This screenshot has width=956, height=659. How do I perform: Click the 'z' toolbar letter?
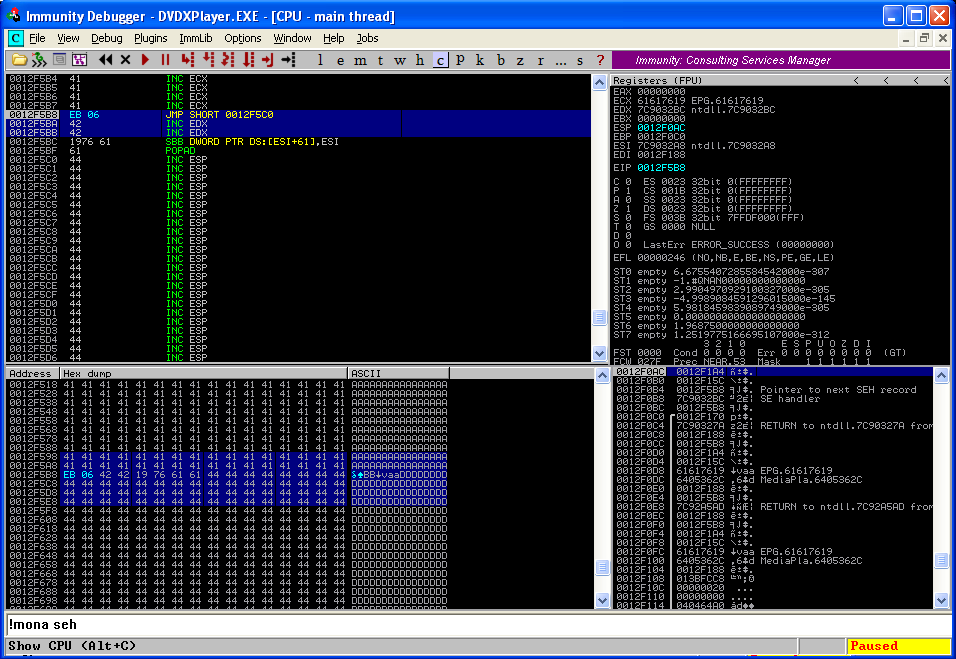point(520,60)
